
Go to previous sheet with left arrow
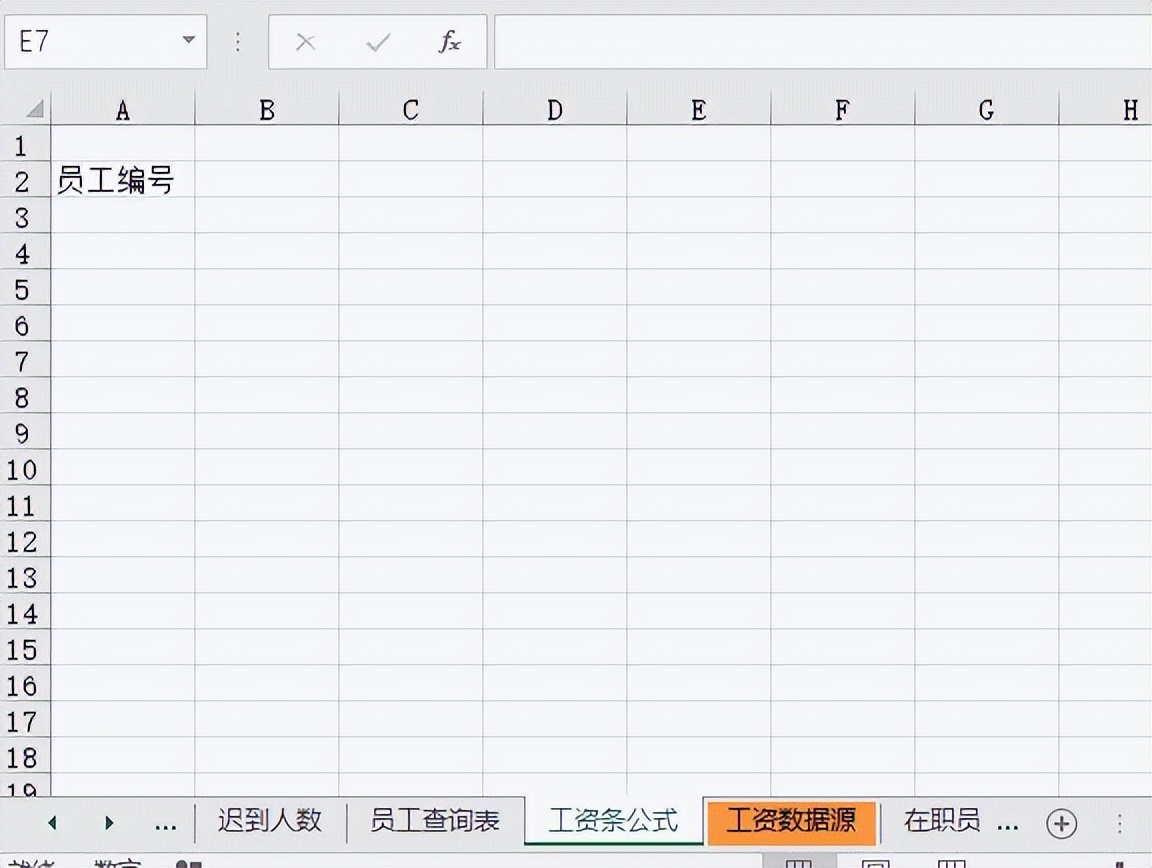[x=52, y=822]
